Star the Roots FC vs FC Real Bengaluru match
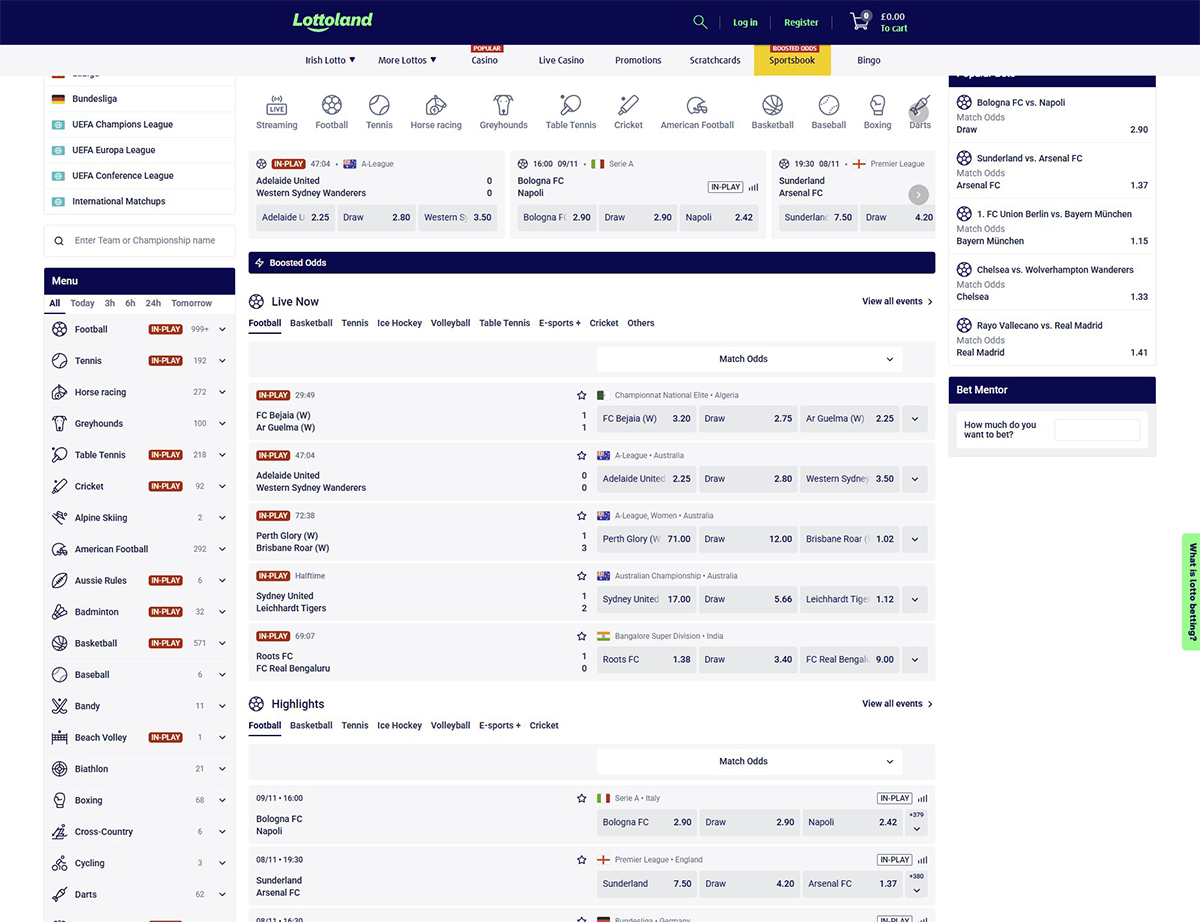1200x922 pixels. (581, 636)
